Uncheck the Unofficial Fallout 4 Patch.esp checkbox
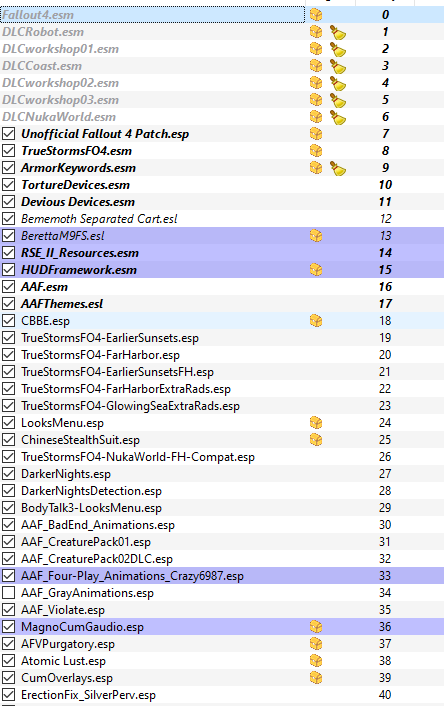The width and height of the screenshot is (444, 706). tap(9, 134)
